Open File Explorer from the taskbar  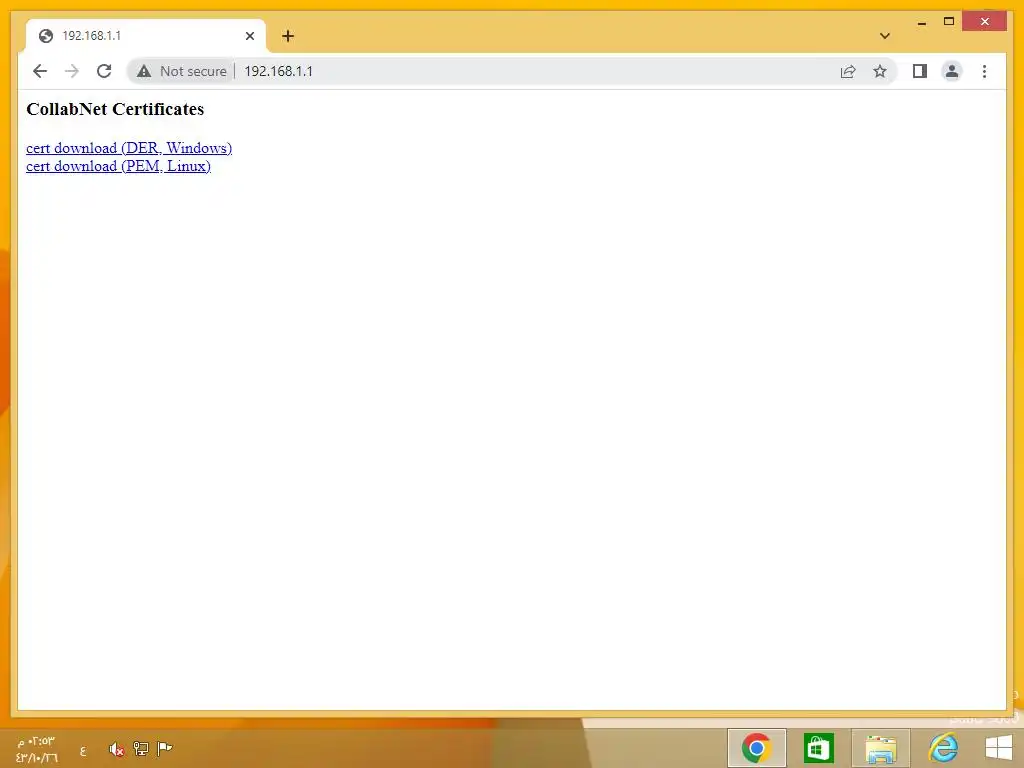coord(880,748)
